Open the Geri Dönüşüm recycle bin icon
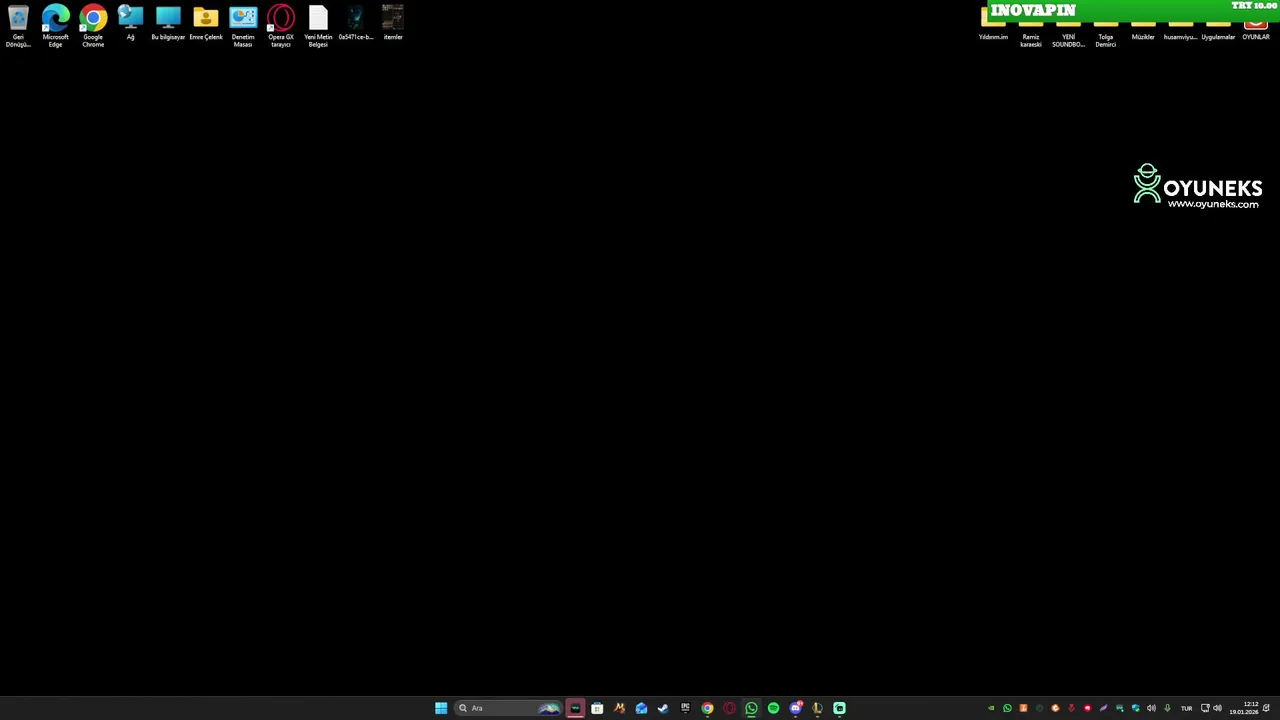This screenshot has width=1280, height=720. [18, 27]
